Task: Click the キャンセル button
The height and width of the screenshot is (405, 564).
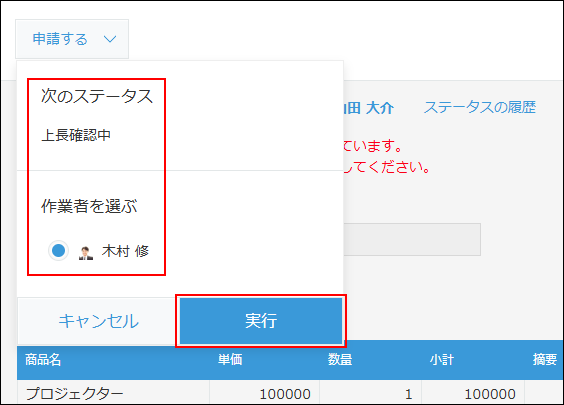Action: pyautogui.click(x=98, y=321)
